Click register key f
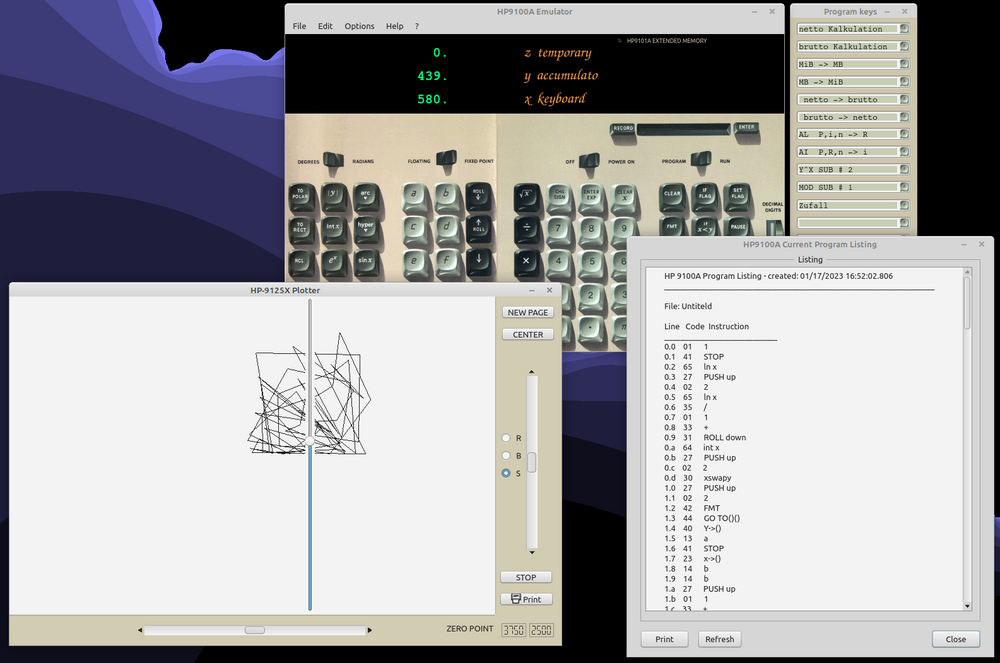 click(x=447, y=263)
